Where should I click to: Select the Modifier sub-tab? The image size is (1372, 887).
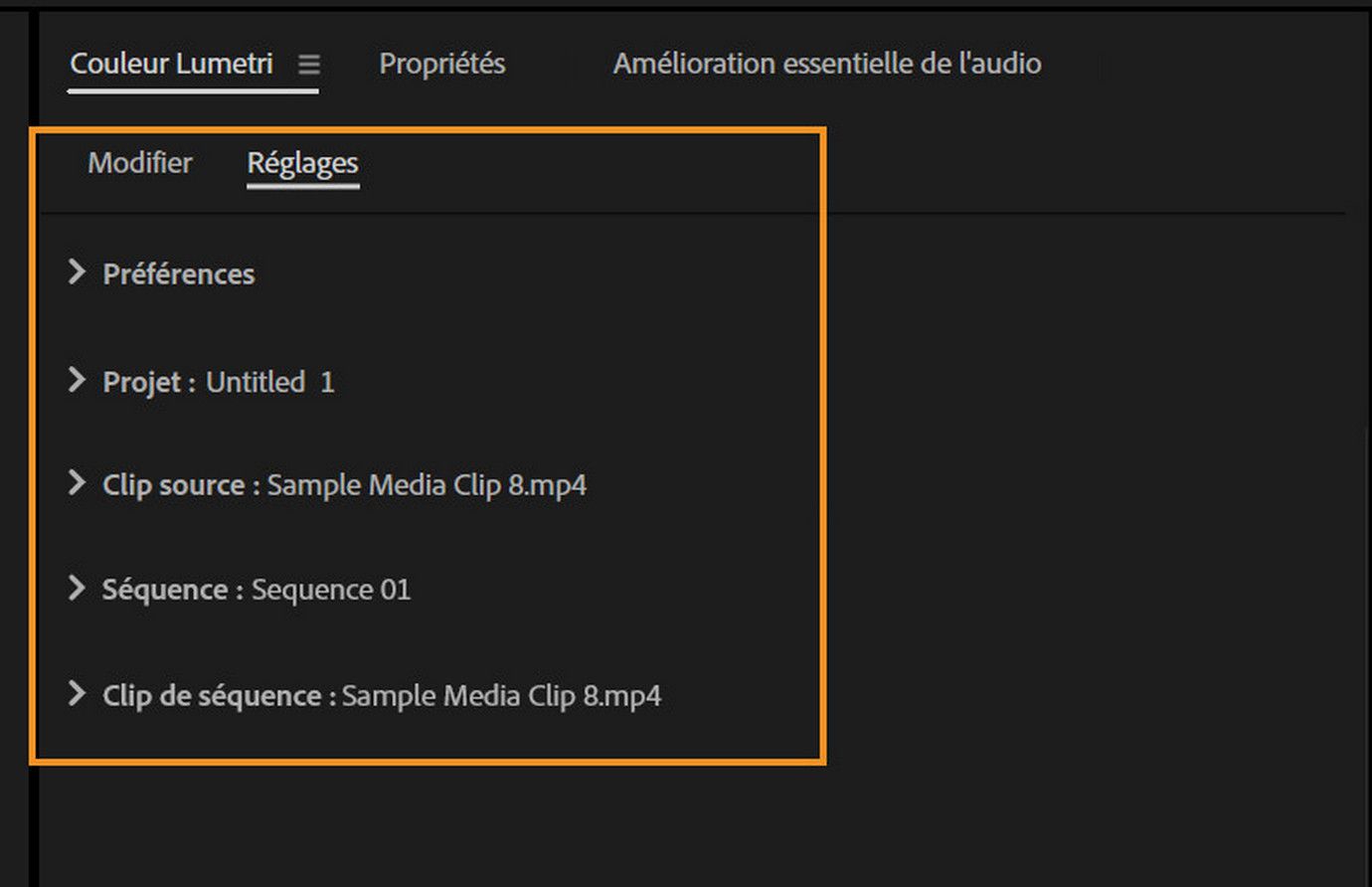tap(140, 162)
